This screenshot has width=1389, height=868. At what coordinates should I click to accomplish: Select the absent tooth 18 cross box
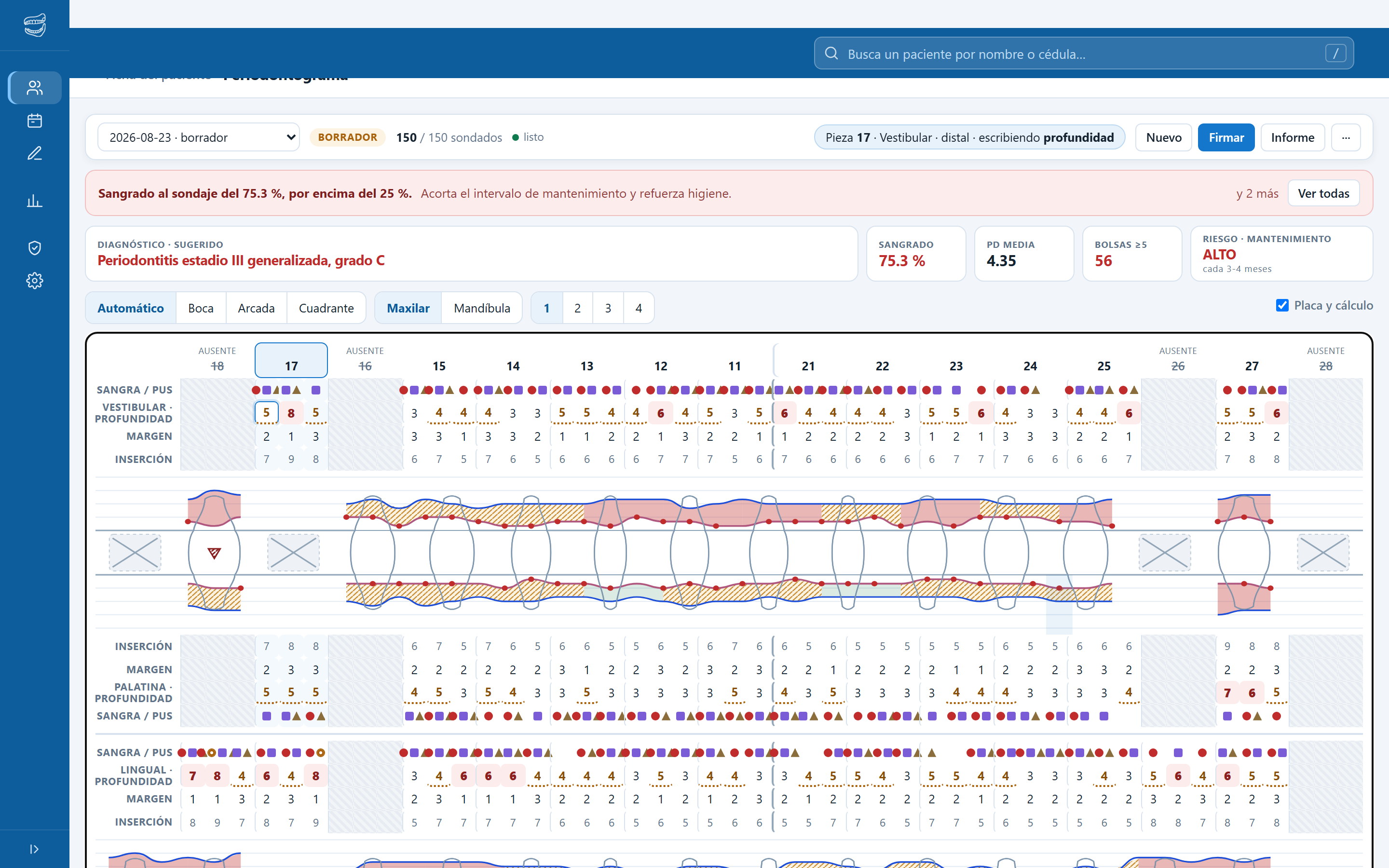tap(135, 553)
